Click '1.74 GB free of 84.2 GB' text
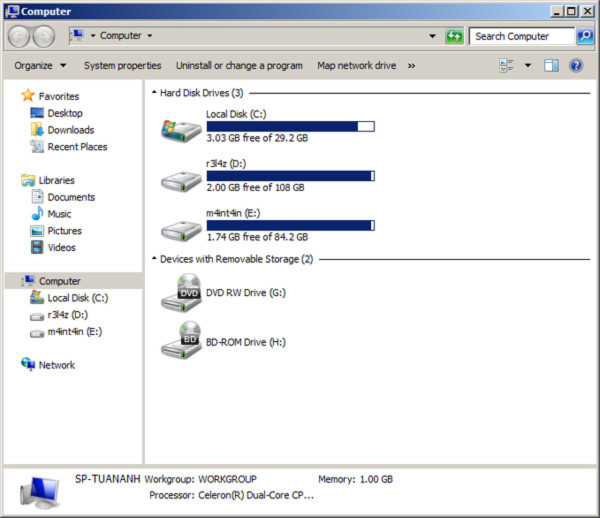Screen dimensions: 600x518 point(257,237)
